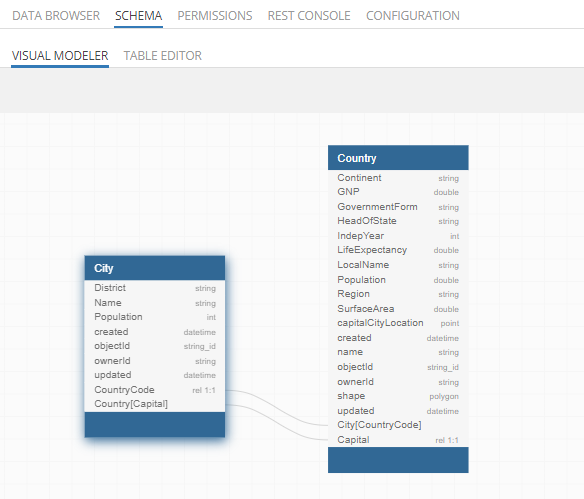The height and width of the screenshot is (499, 584).
Task: Select the Country[Capital] row in City
Action: pos(155,404)
